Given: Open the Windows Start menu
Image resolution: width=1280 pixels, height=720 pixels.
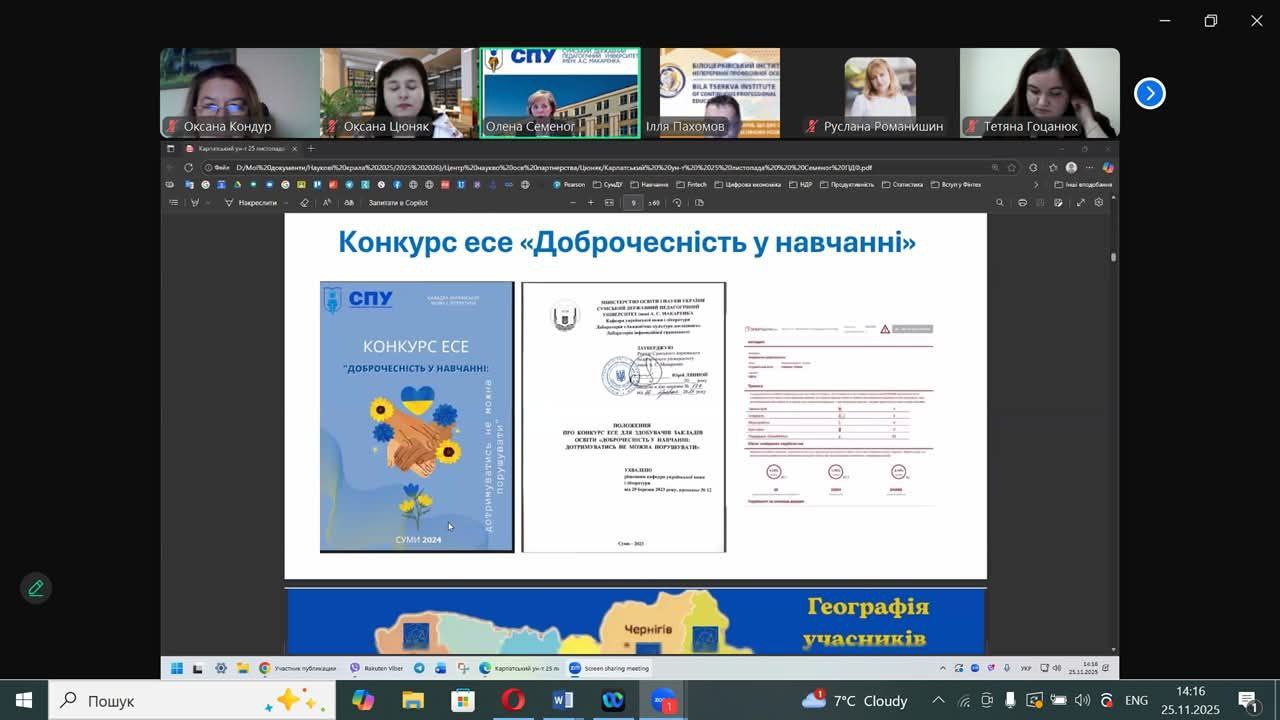Looking at the screenshot, I should 24,701.
